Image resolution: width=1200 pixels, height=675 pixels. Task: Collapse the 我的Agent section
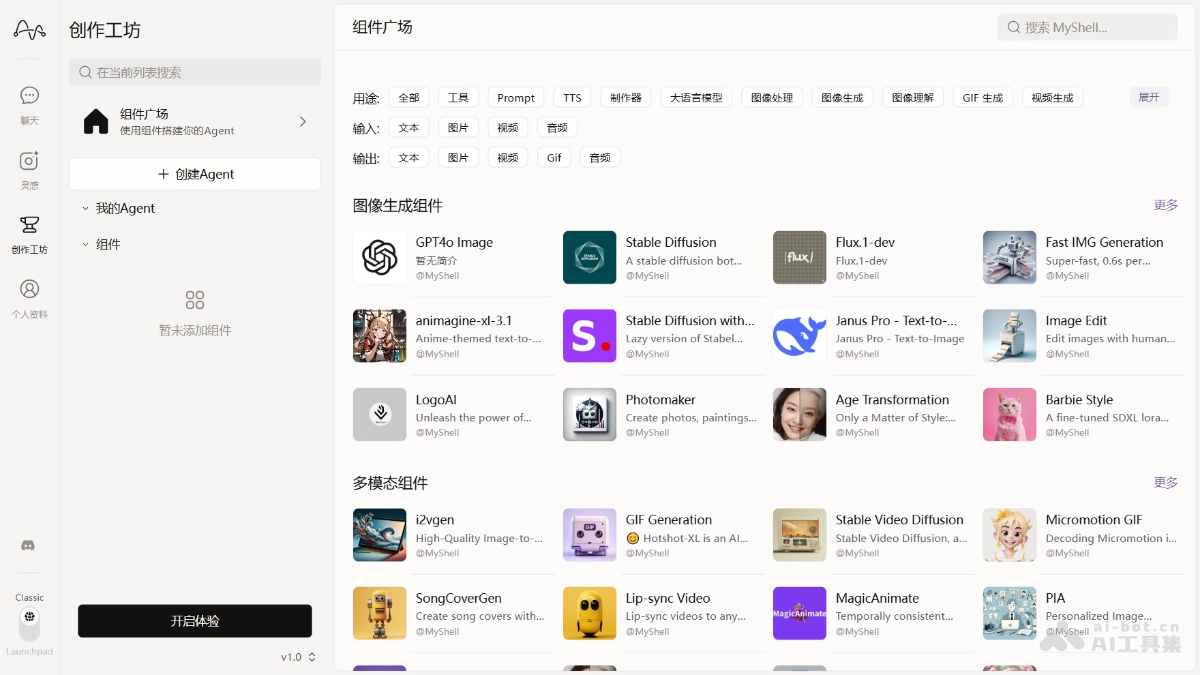click(x=85, y=209)
